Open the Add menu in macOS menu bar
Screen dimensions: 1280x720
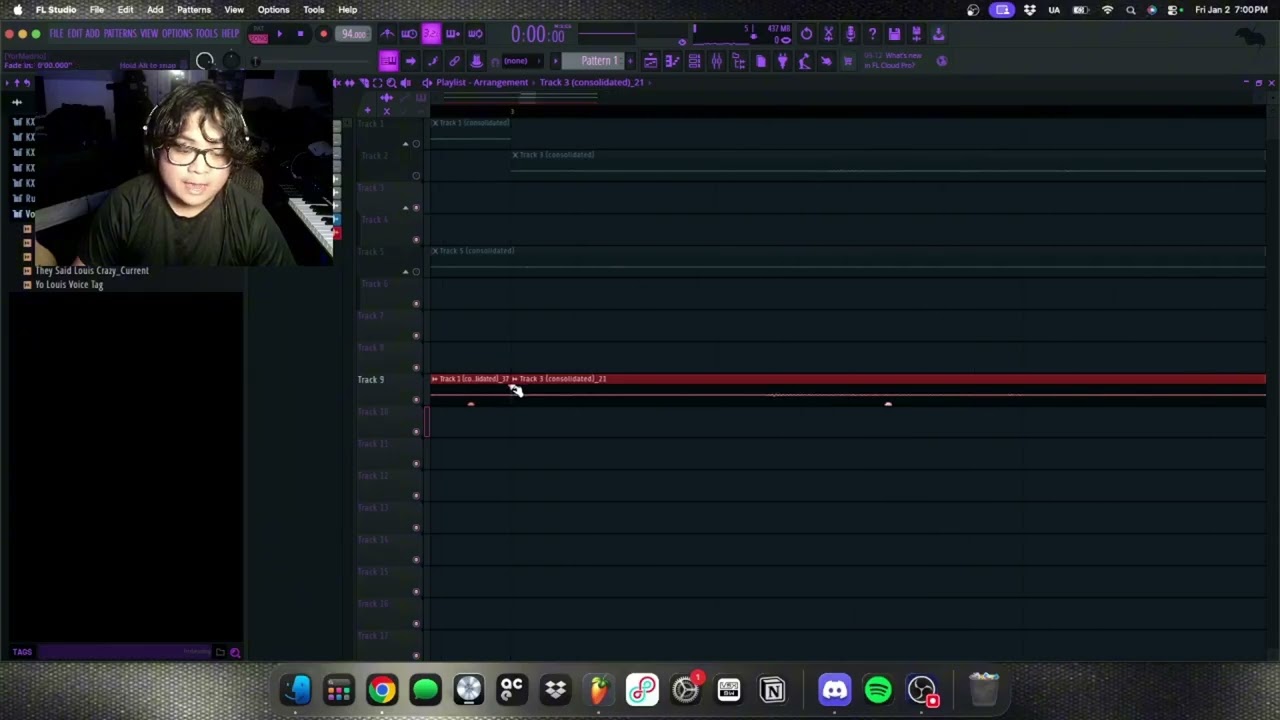pyautogui.click(x=155, y=9)
